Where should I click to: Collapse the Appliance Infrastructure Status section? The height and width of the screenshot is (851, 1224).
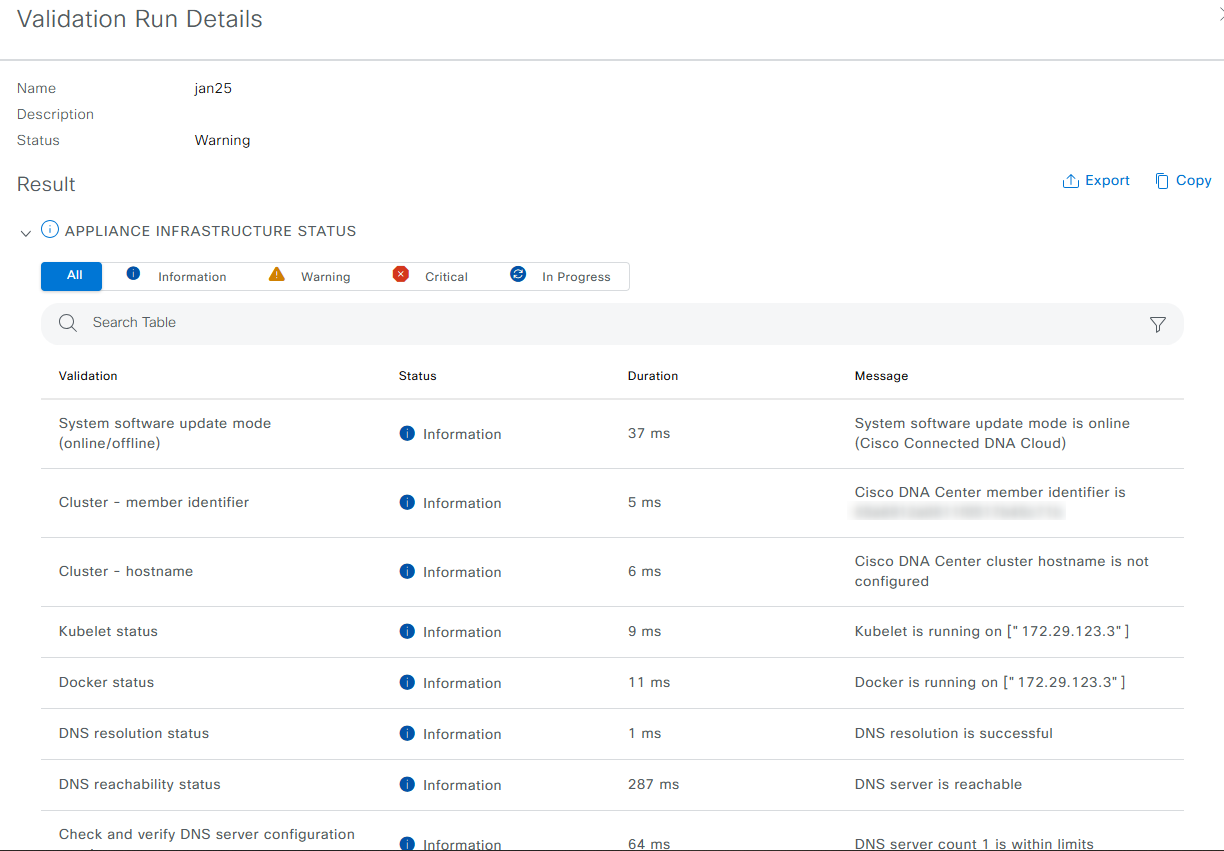coord(25,233)
